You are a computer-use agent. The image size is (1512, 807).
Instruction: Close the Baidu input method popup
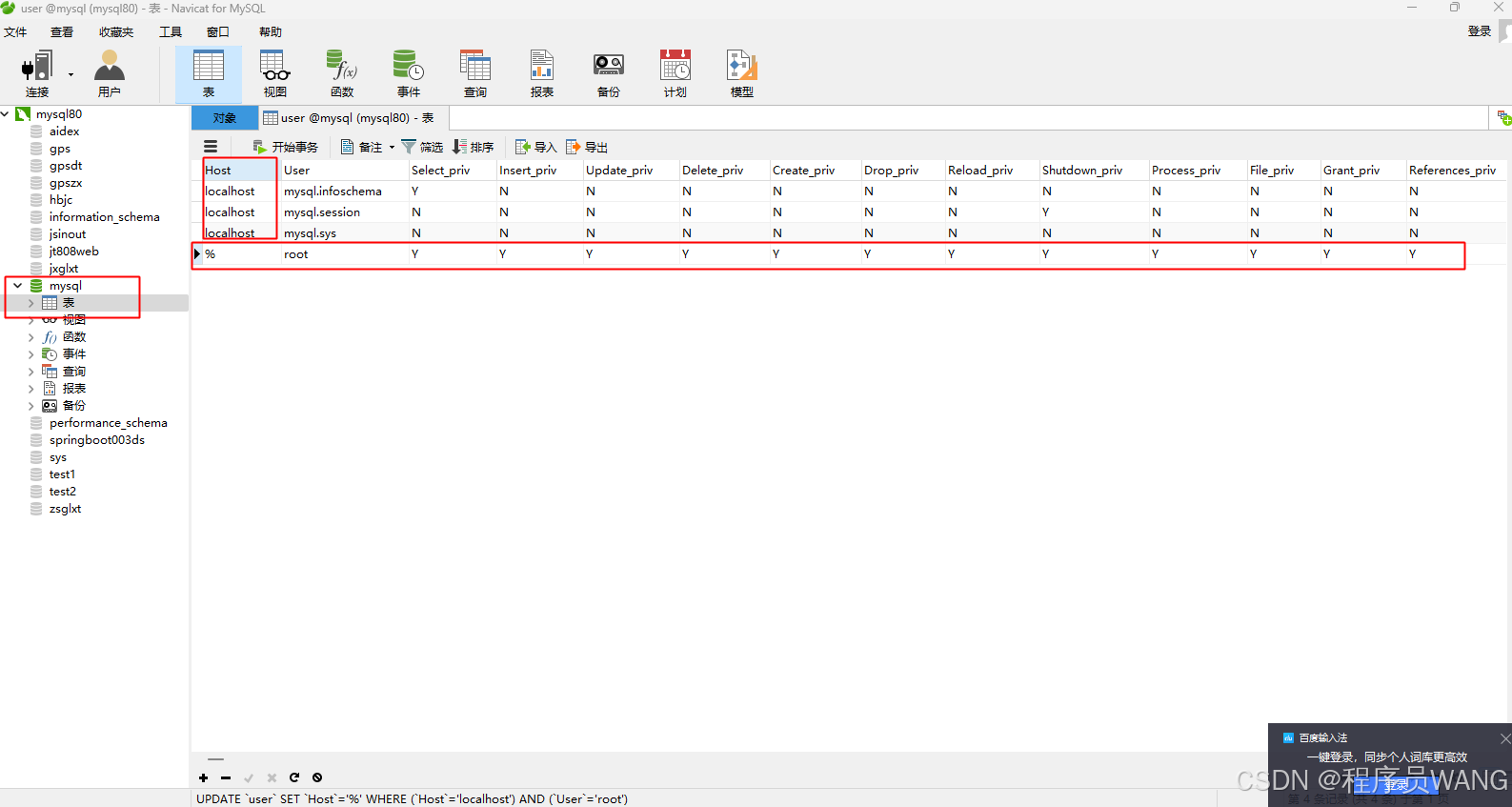pos(1505,738)
